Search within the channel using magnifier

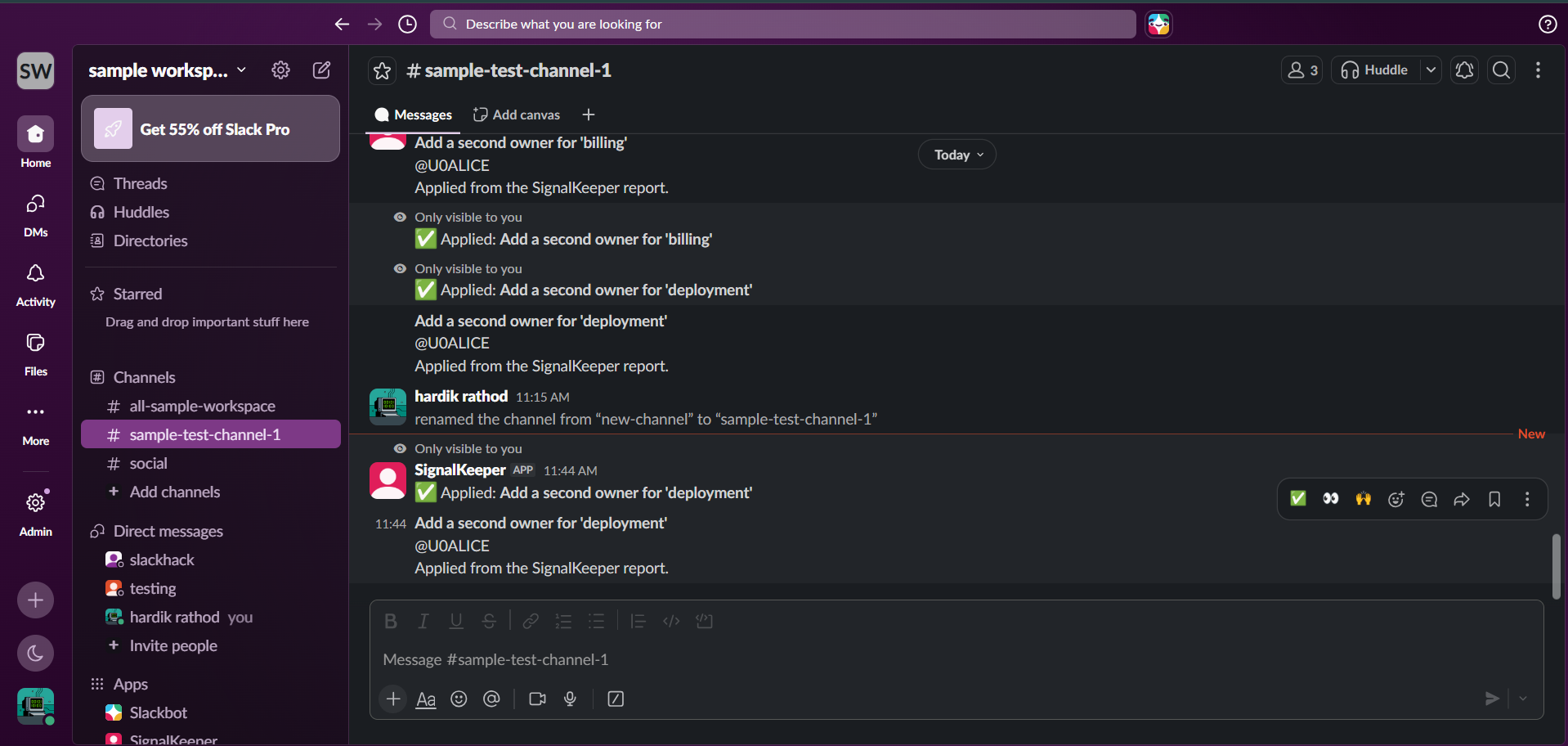(1502, 70)
